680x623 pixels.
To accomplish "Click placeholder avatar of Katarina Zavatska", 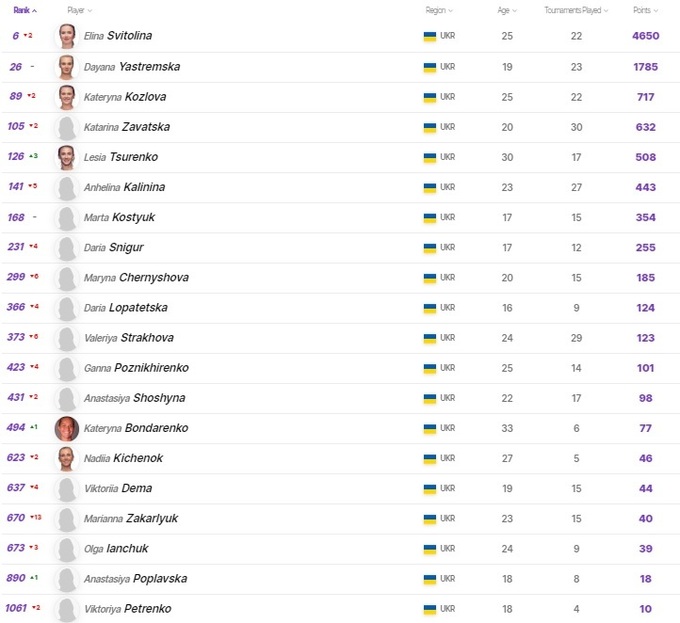I will (x=67, y=127).
